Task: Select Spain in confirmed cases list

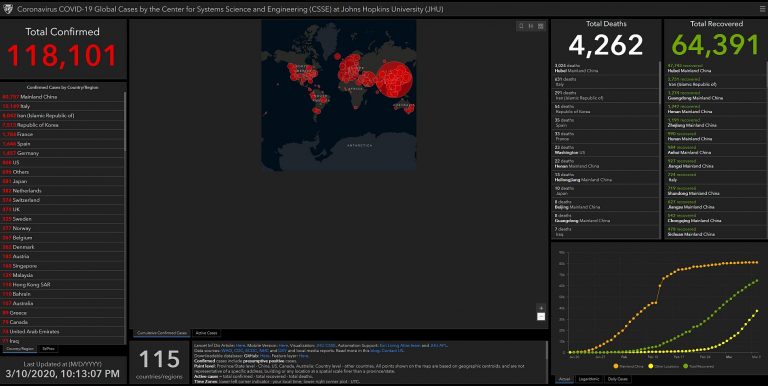Action: 62,144
